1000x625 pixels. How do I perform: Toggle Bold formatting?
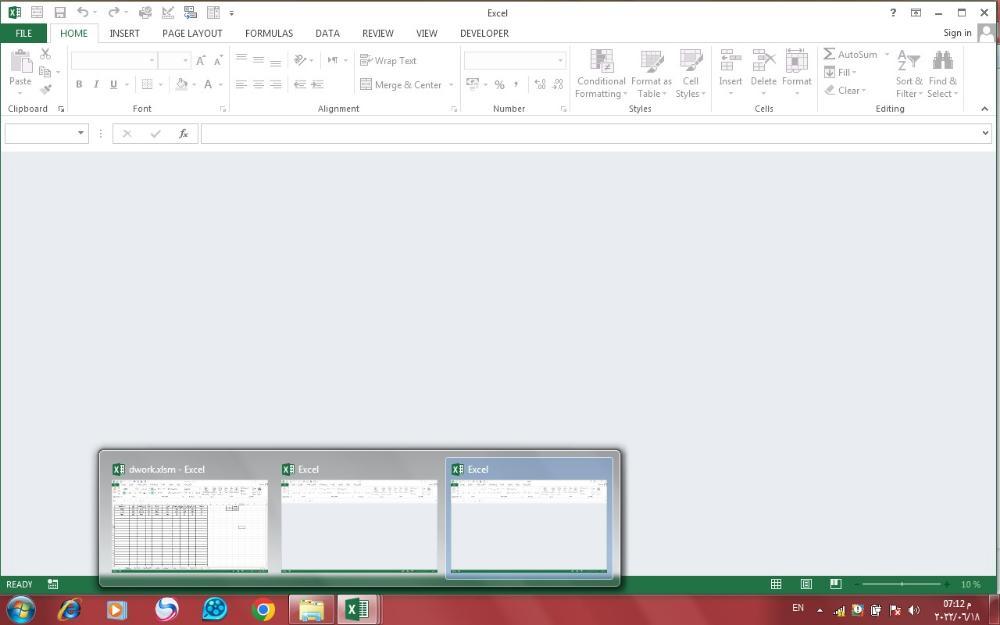79,84
